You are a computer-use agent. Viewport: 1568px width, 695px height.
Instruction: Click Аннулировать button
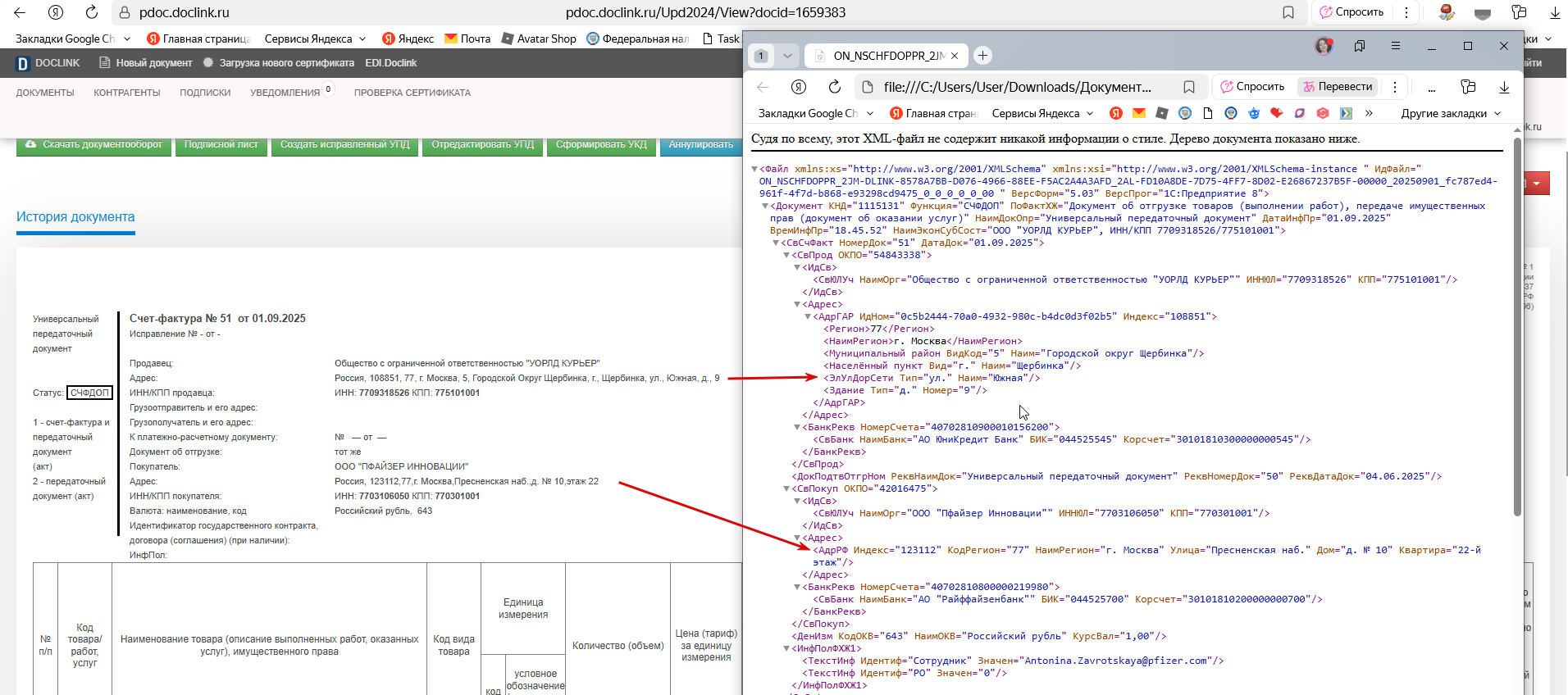pos(701,145)
